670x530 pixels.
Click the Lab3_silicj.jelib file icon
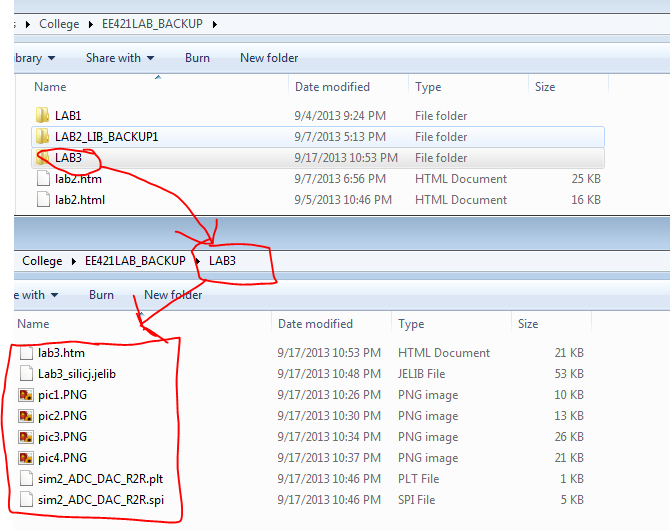[x=26, y=374]
